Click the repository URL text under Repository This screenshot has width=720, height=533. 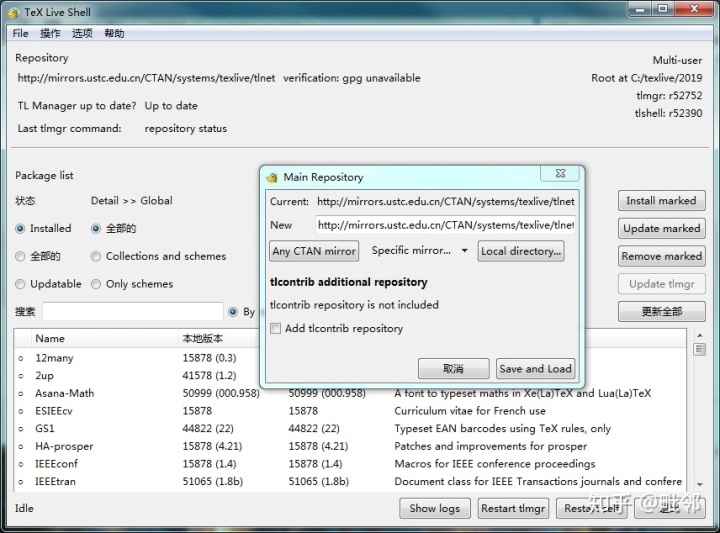pyautogui.click(x=146, y=78)
